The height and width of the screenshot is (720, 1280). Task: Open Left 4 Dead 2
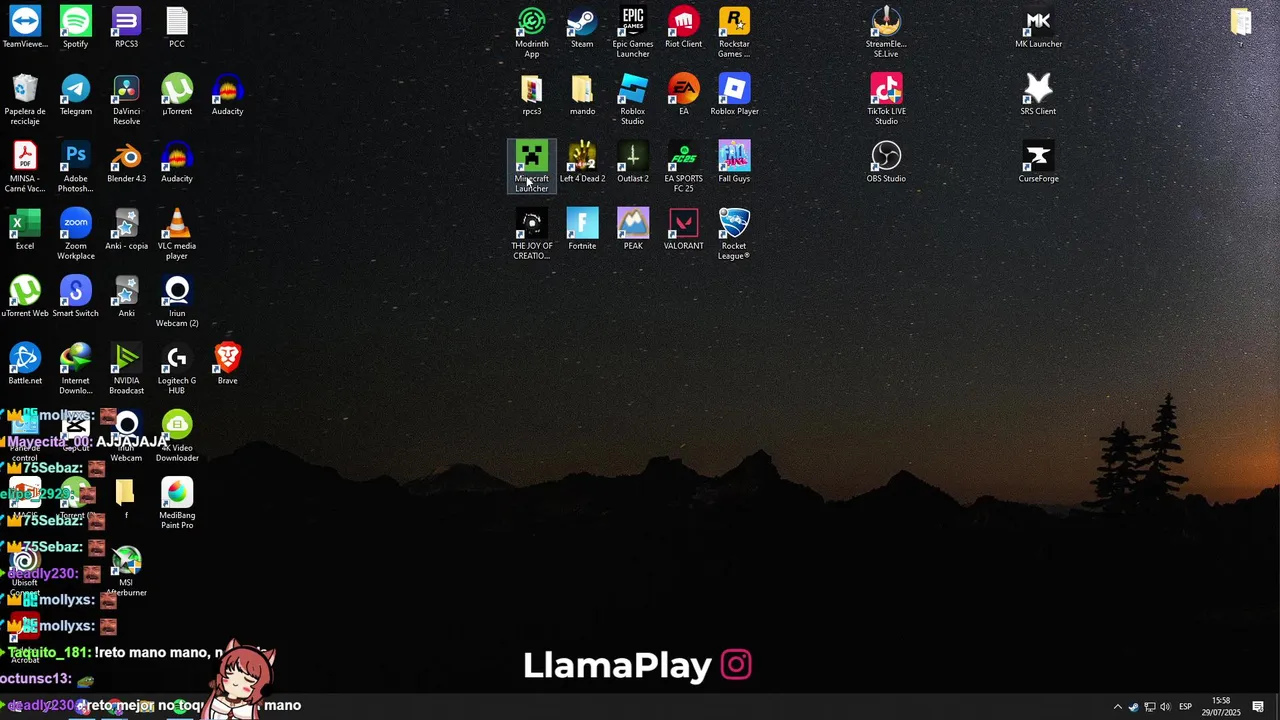click(x=582, y=162)
